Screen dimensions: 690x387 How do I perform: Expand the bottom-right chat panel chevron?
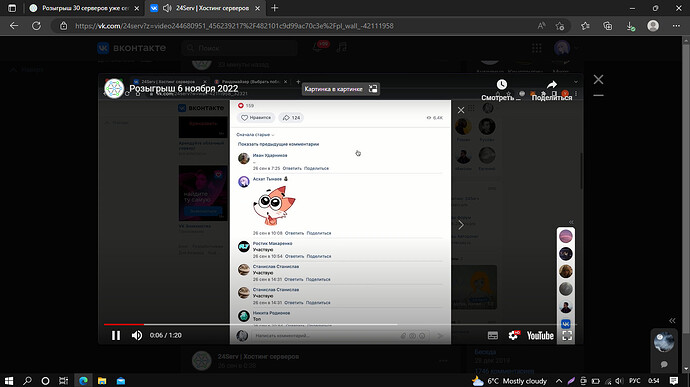[x=672, y=321]
